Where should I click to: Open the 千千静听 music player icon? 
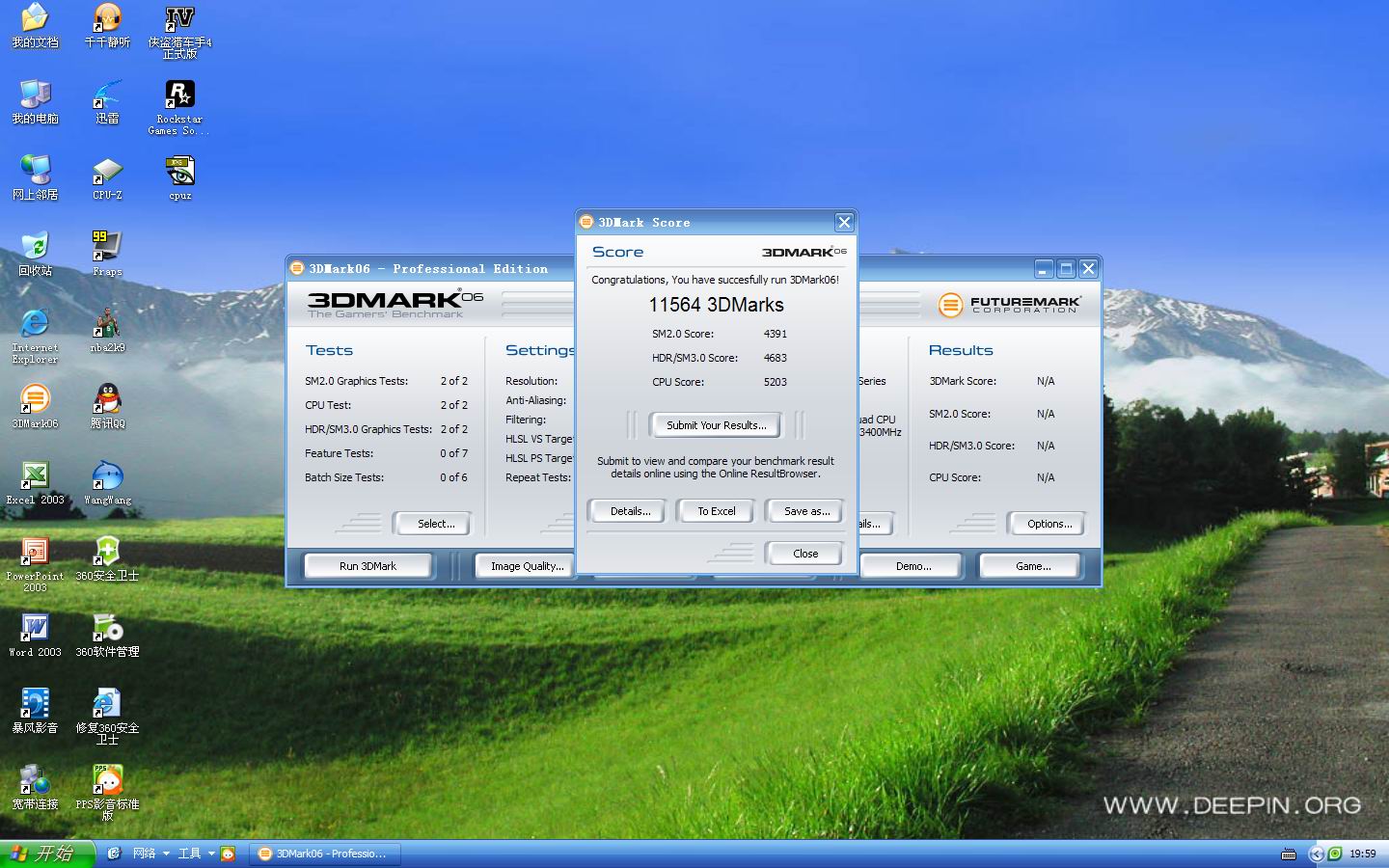107,26
